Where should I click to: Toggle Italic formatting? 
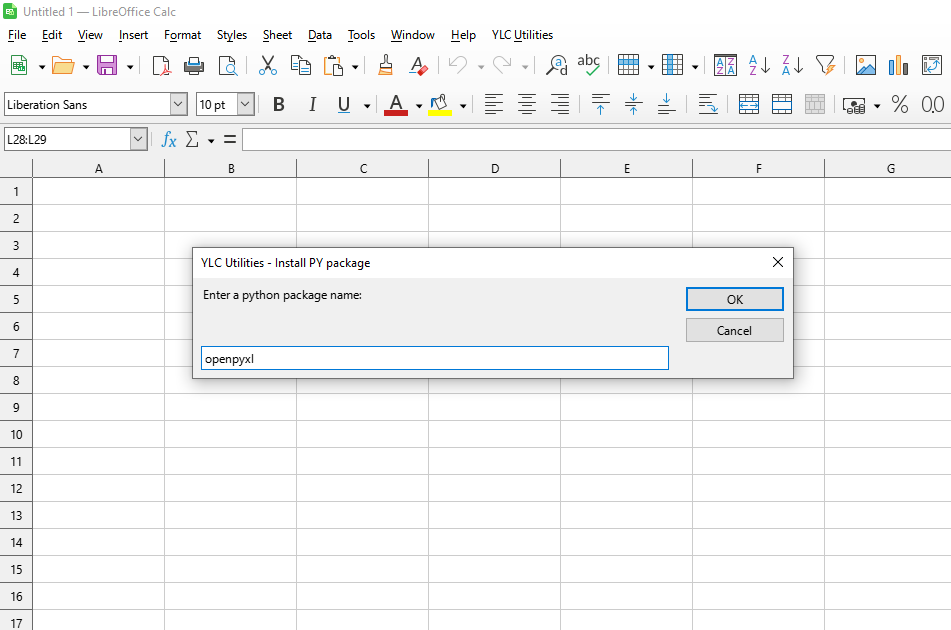312,105
